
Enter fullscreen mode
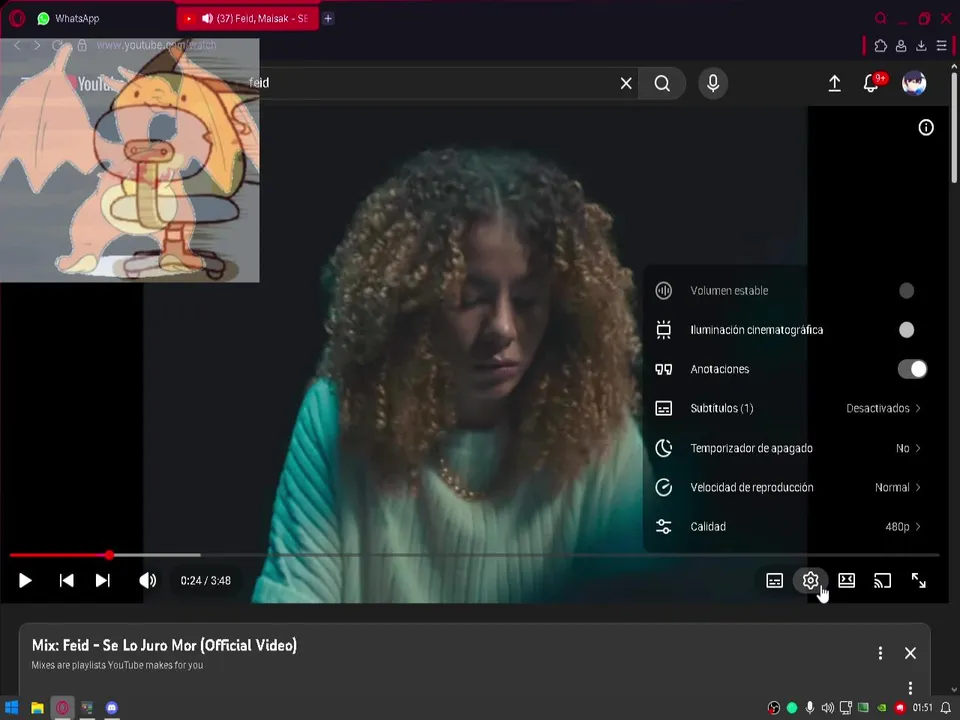918,580
